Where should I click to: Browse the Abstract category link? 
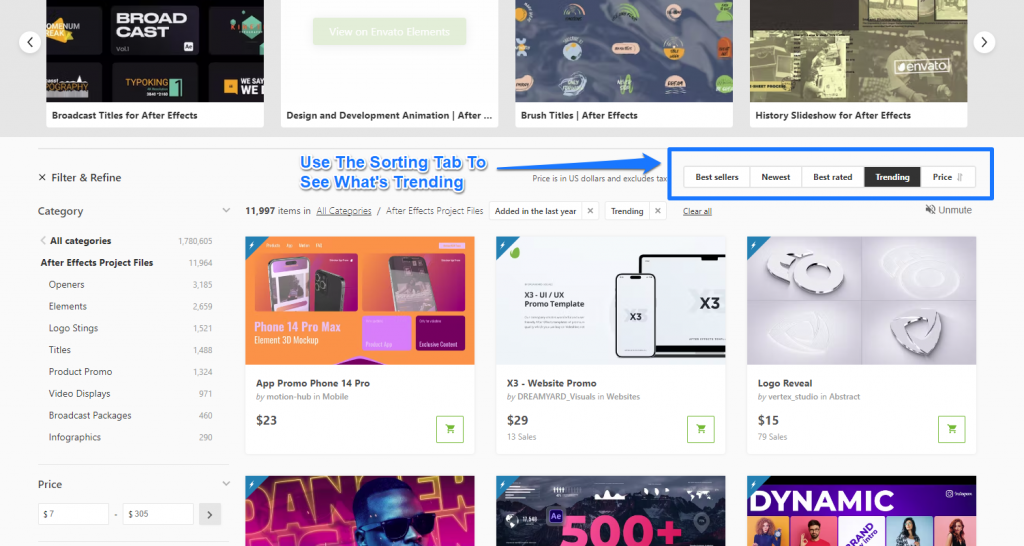tap(844, 396)
